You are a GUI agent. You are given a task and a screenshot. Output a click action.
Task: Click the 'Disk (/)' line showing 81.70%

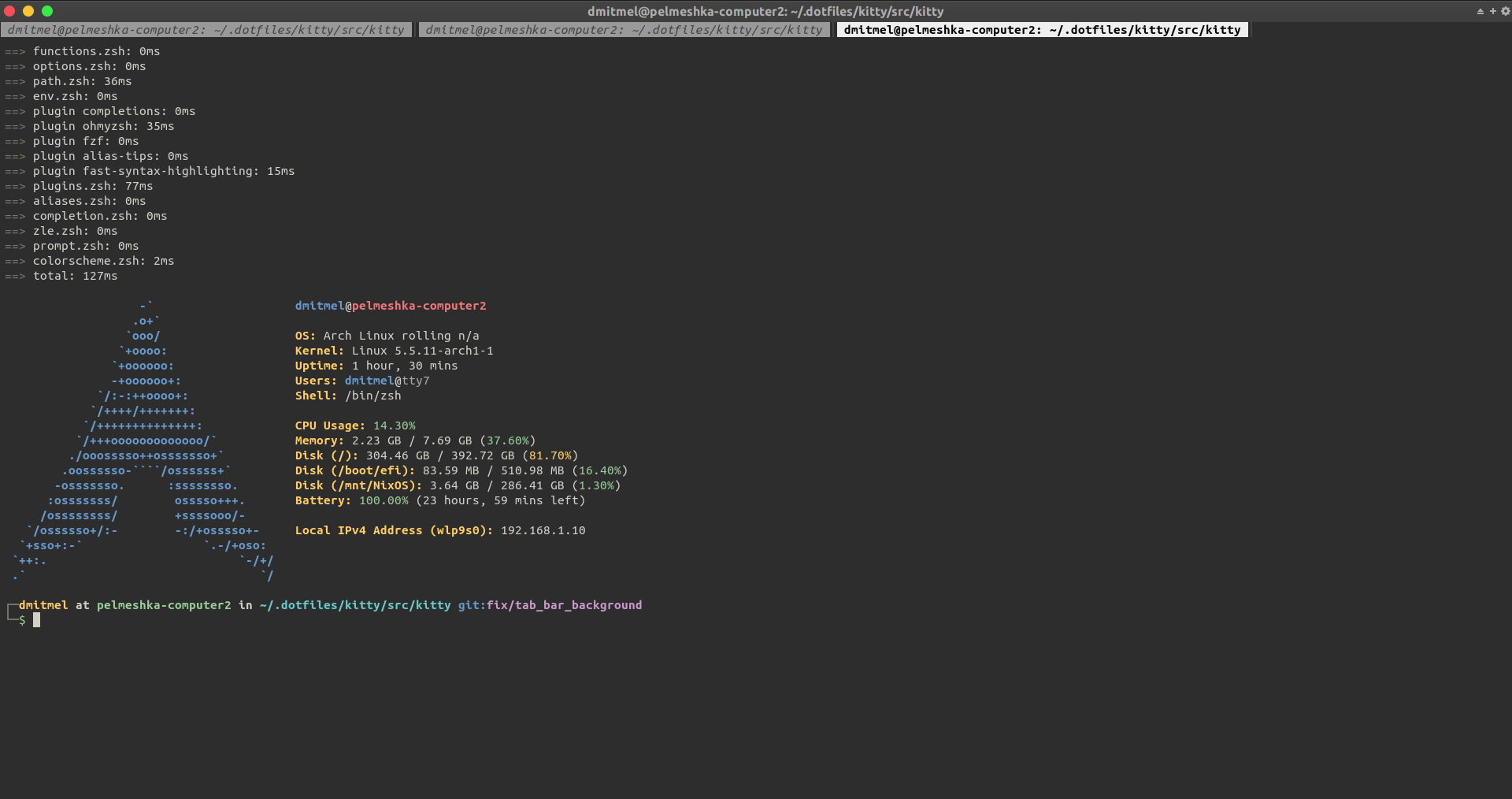(x=437, y=455)
